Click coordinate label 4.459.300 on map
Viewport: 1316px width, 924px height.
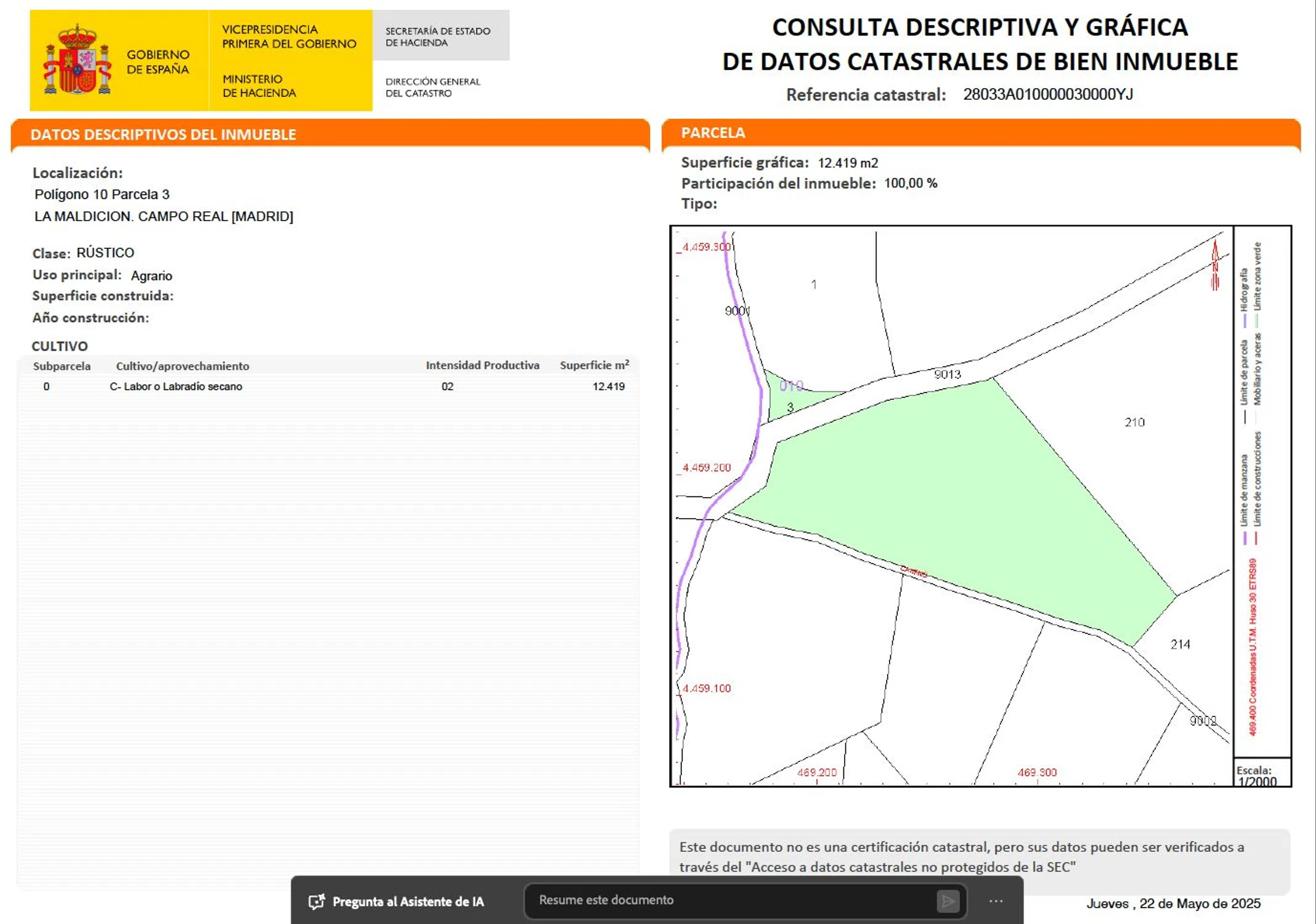[706, 247]
